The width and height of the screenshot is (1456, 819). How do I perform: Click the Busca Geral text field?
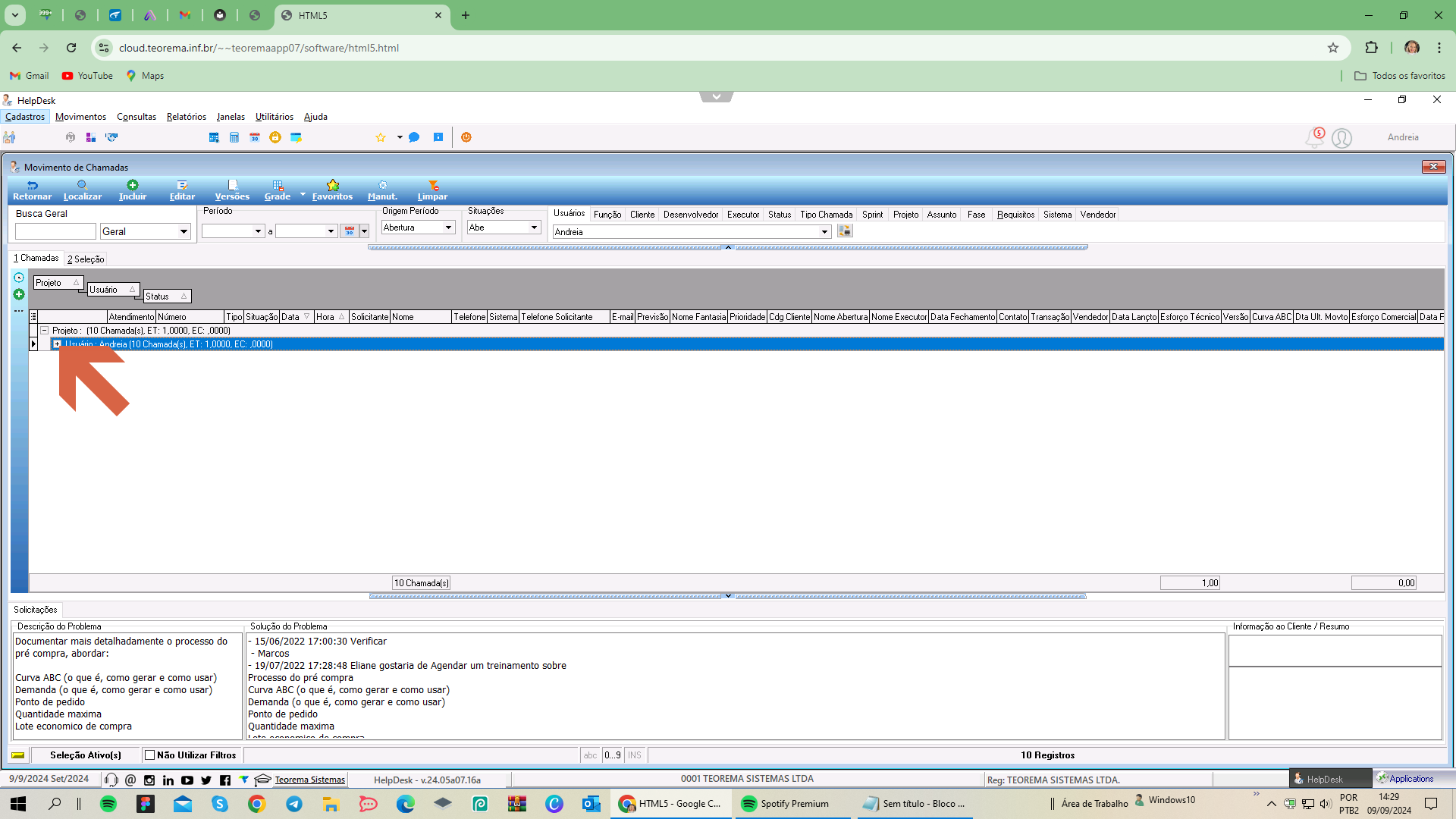pos(55,231)
